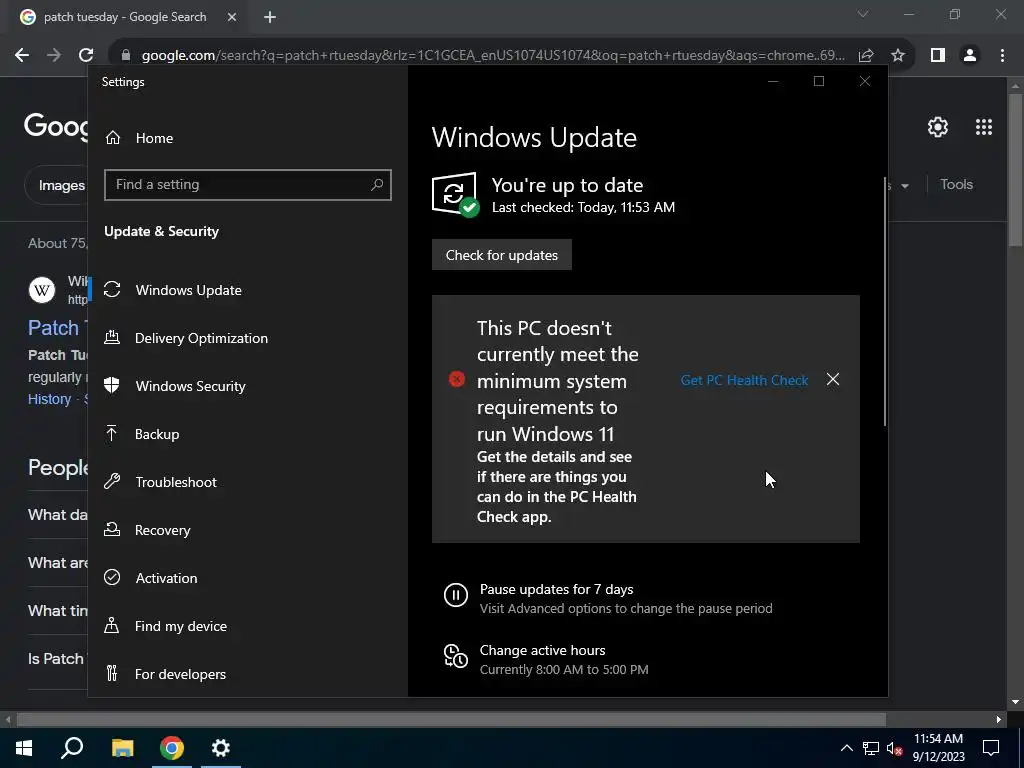
Task: Click Chrome forward arrow
Action: click(x=54, y=56)
